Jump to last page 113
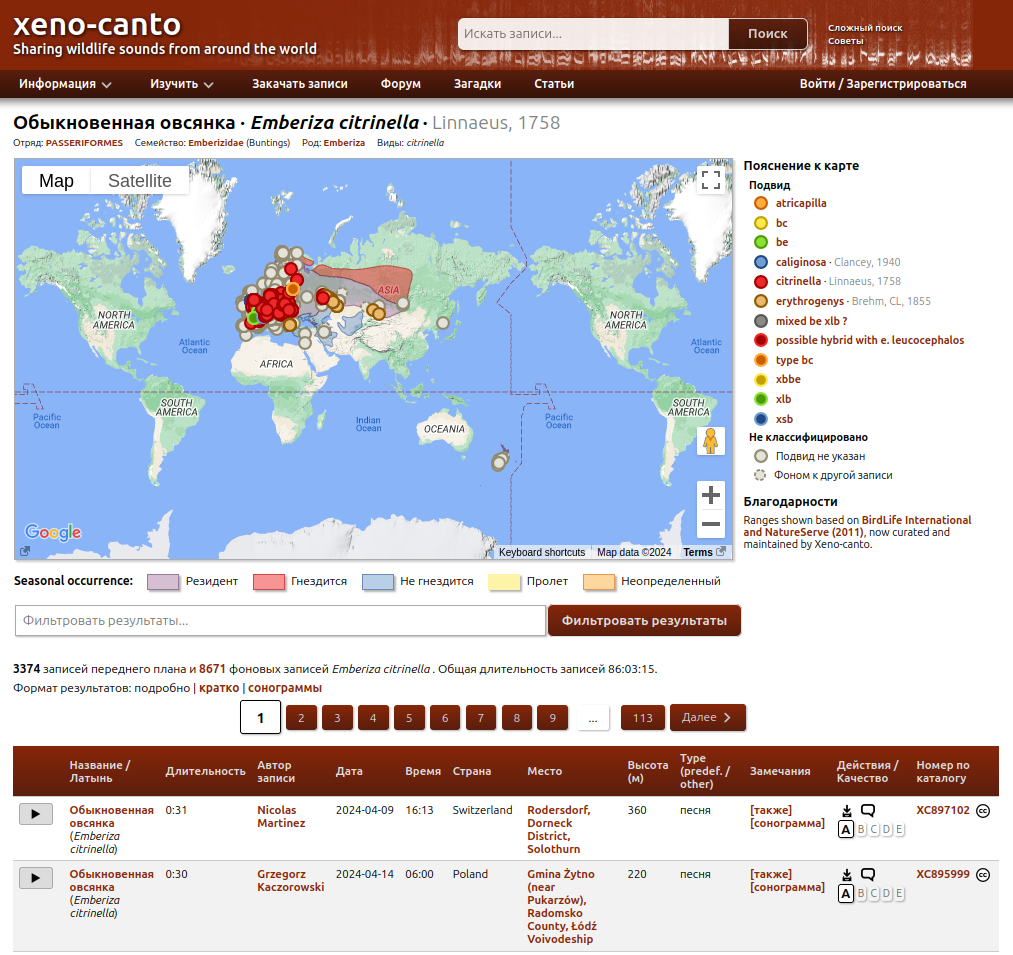Image resolution: width=1013 pixels, height=955 pixels. coord(642,718)
